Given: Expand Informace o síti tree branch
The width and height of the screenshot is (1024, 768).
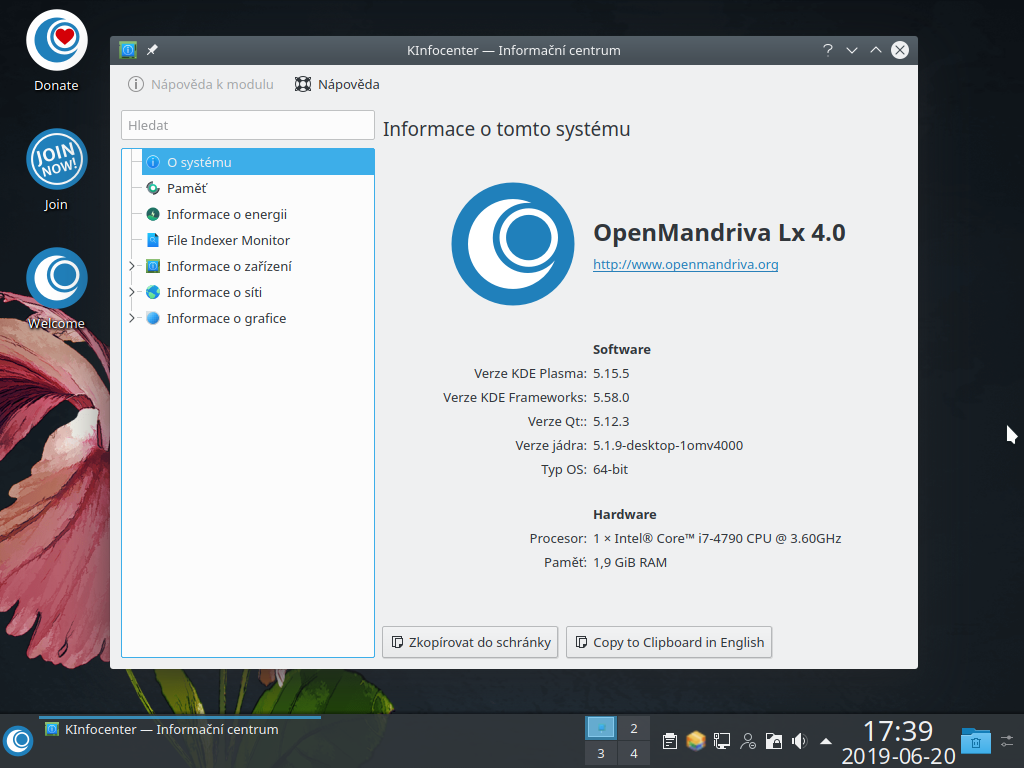Looking at the screenshot, I should (x=130, y=292).
